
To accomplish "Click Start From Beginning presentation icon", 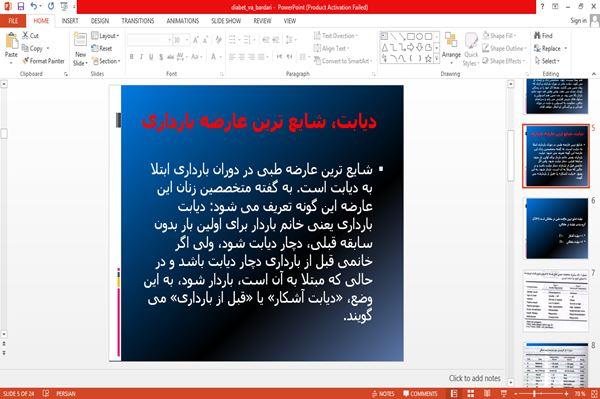I will 64,6.
